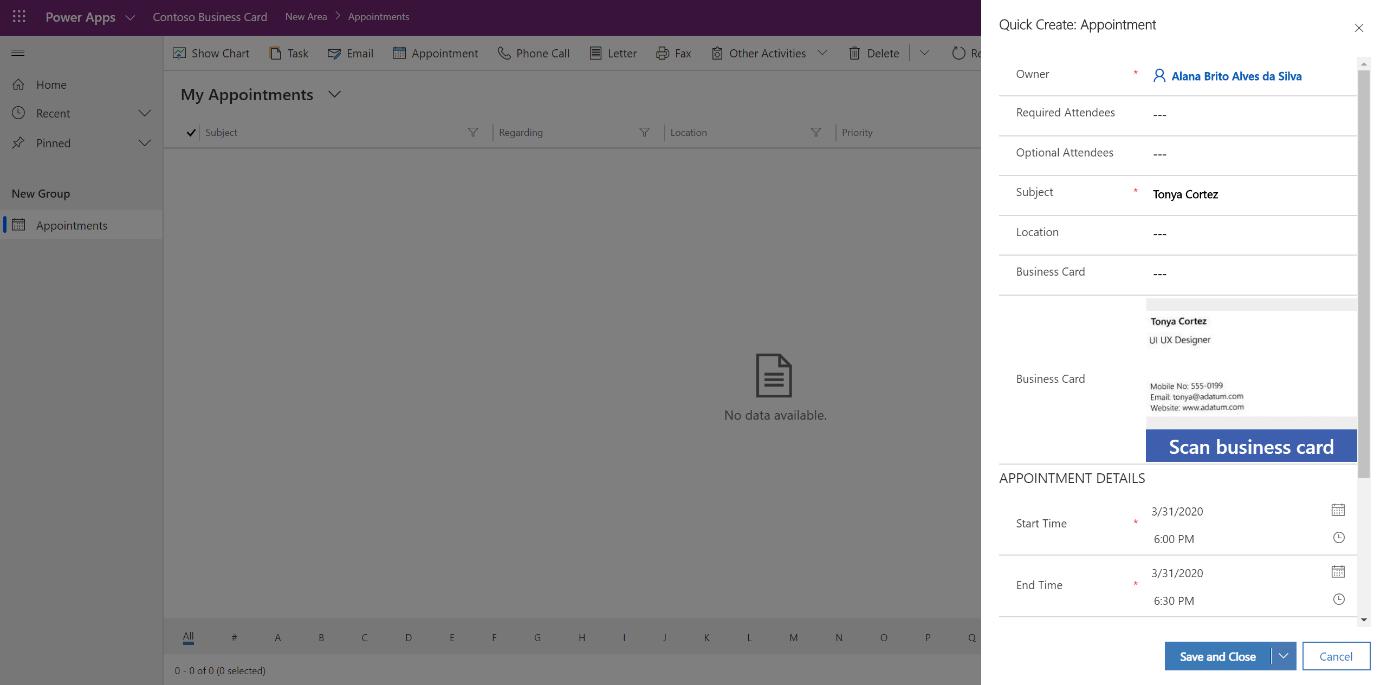1387x685 pixels.
Task: Open the Start Time calendar picker
Action: (1338, 510)
